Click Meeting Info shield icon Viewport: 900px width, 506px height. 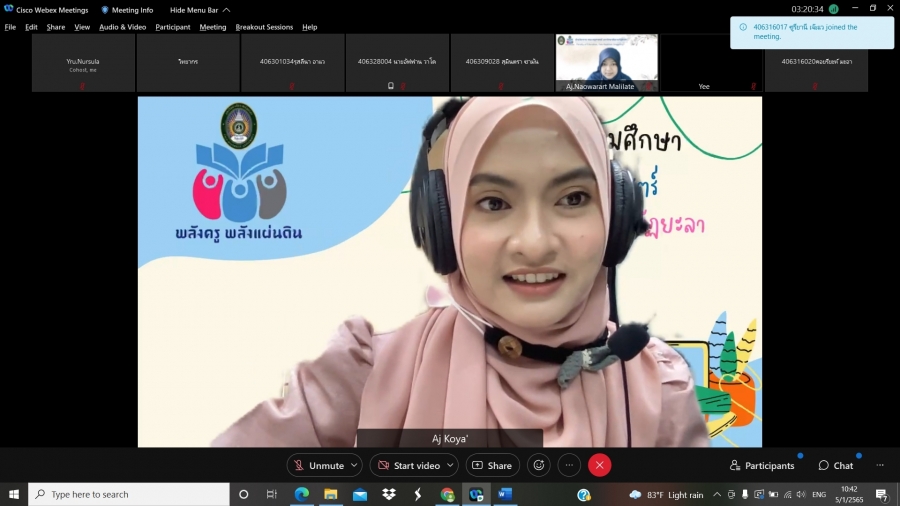(105, 10)
